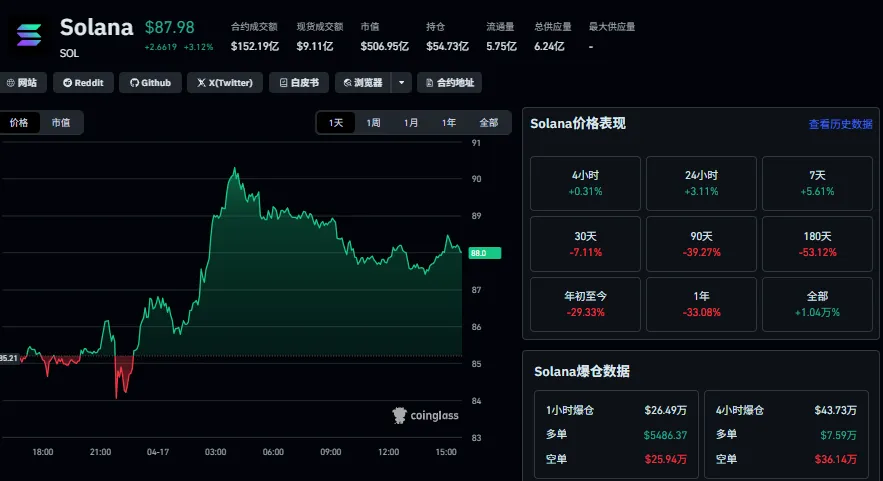
Task: Click the 空单 $25.94万 value
Action: pyautogui.click(x=666, y=459)
